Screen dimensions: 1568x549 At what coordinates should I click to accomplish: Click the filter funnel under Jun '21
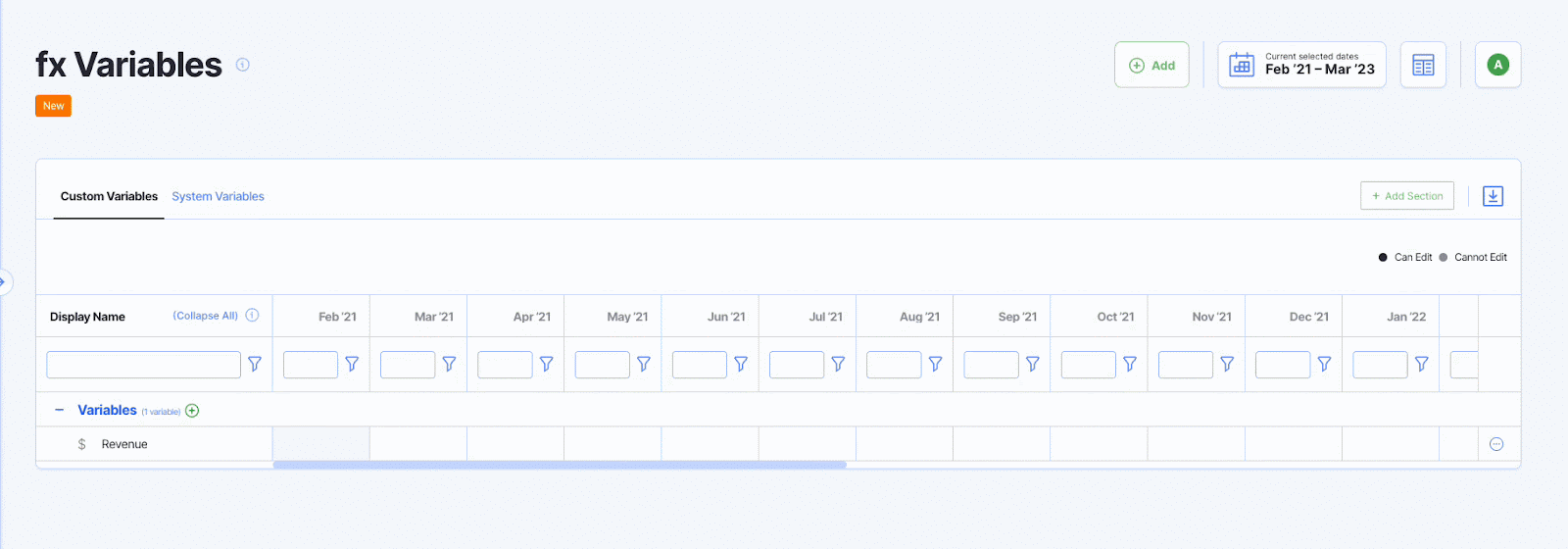click(x=741, y=364)
